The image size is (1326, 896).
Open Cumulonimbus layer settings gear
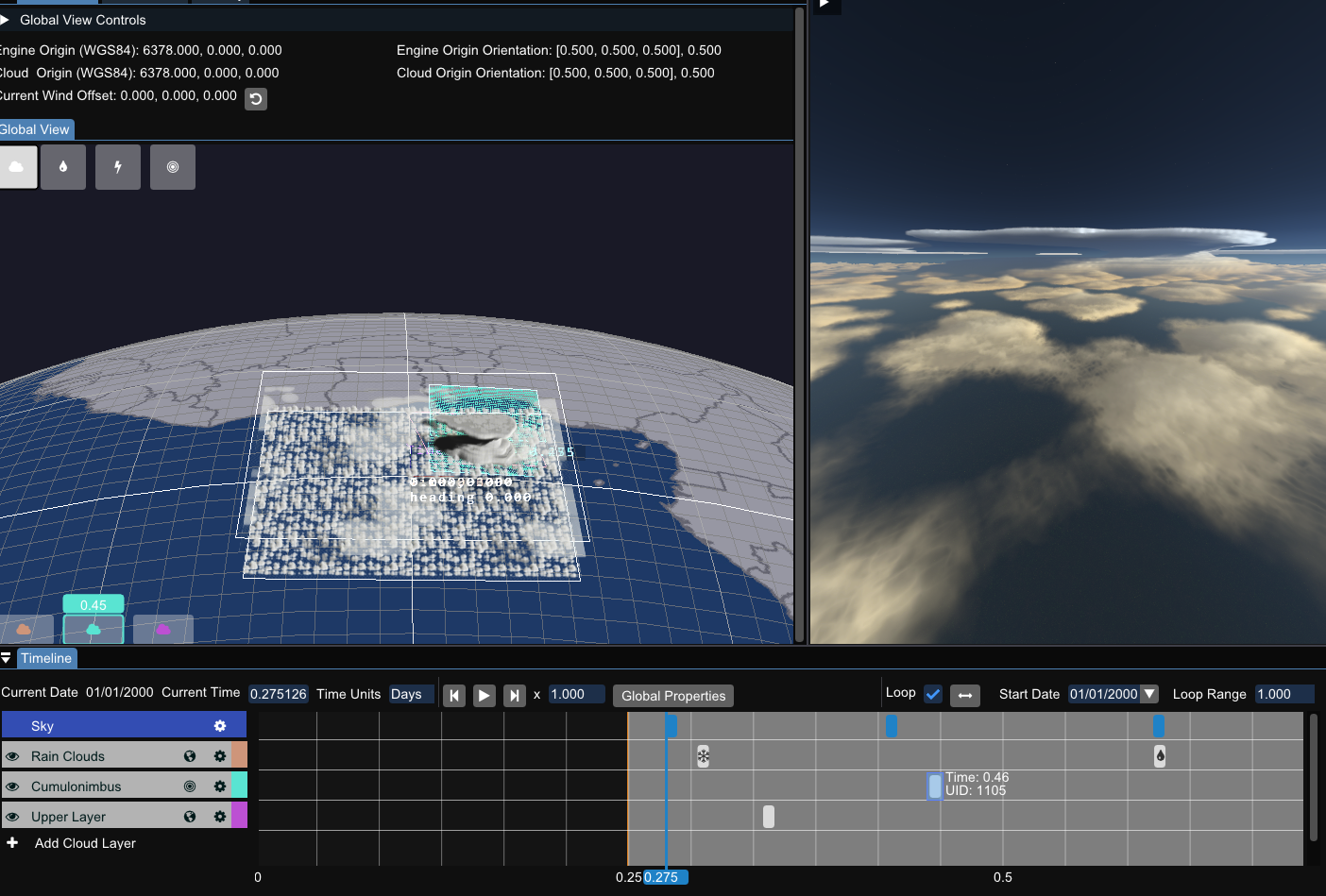(x=220, y=786)
